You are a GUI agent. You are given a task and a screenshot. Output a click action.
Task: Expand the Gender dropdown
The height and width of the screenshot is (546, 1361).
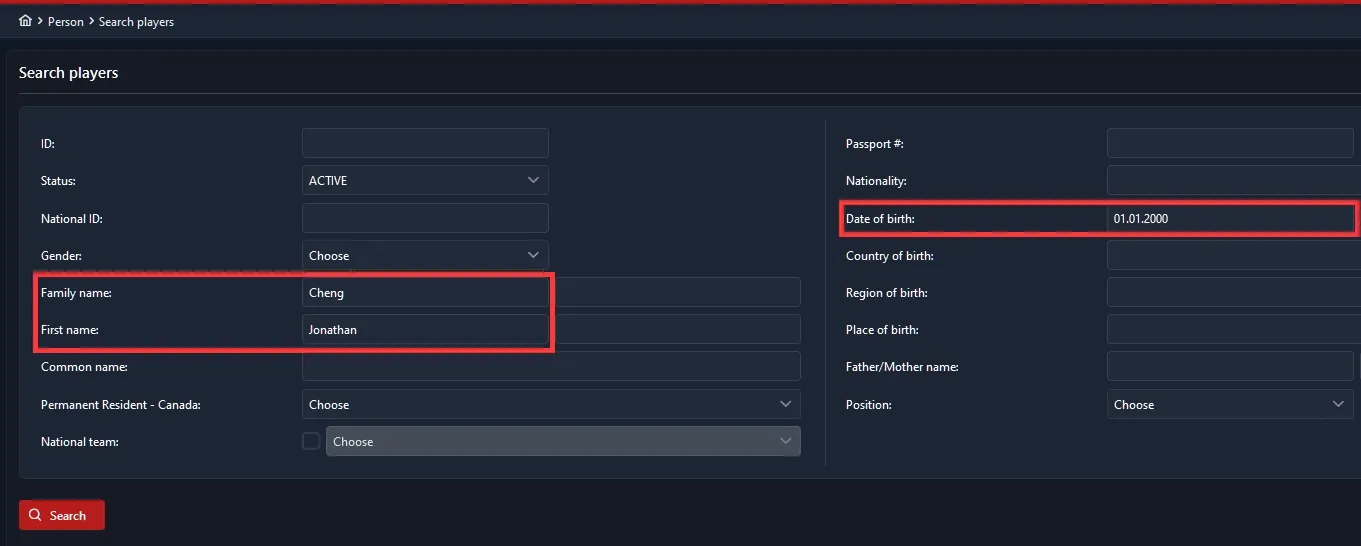click(x=425, y=255)
